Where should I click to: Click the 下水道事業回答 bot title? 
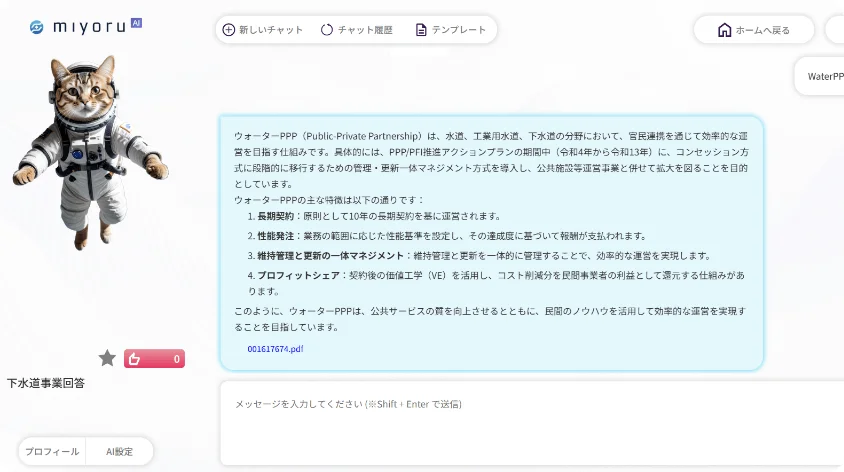point(46,383)
